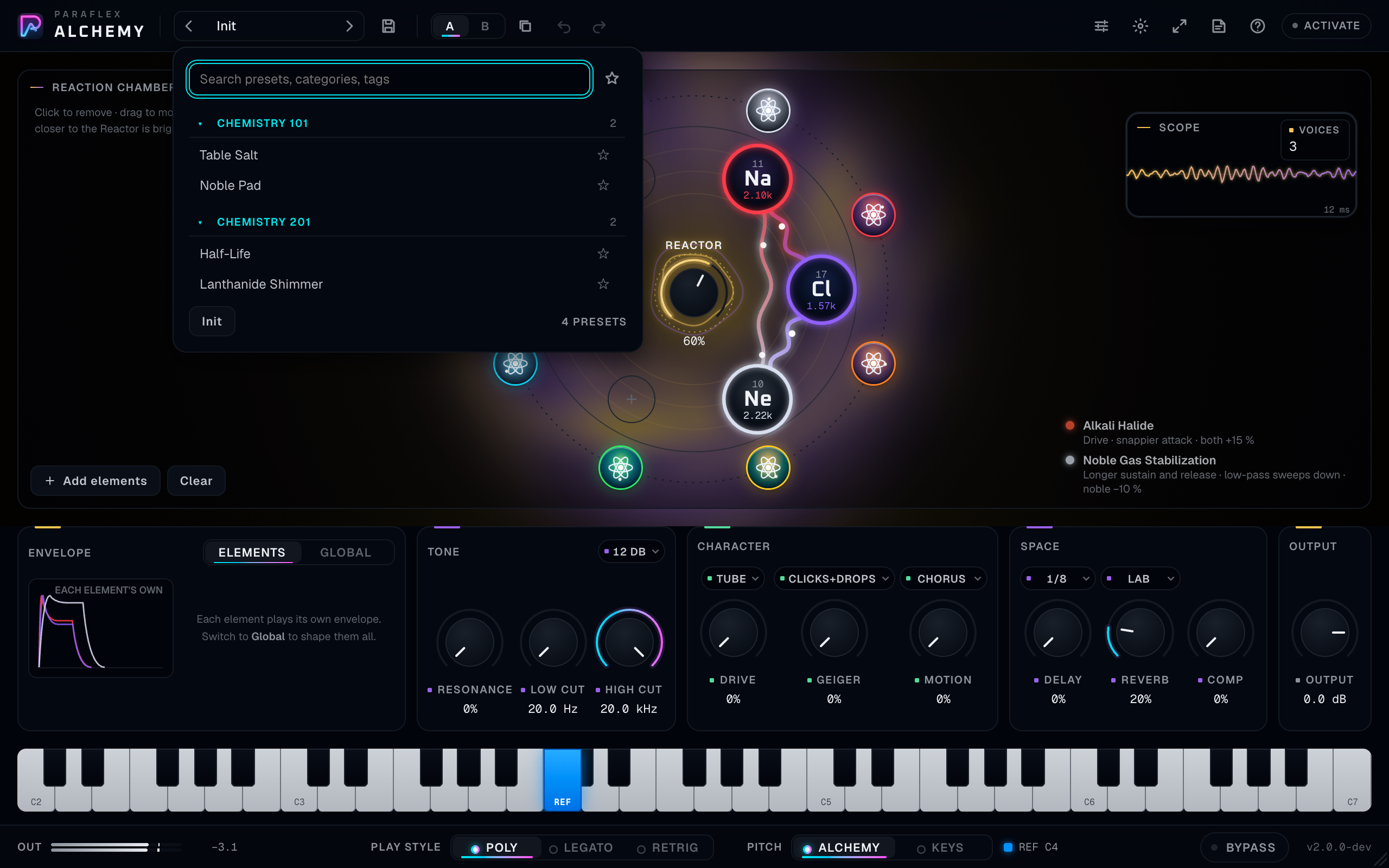Screen dimensions: 1389x868
Task: Click the red-ringed atom icon on the orbit
Action: [873, 215]
